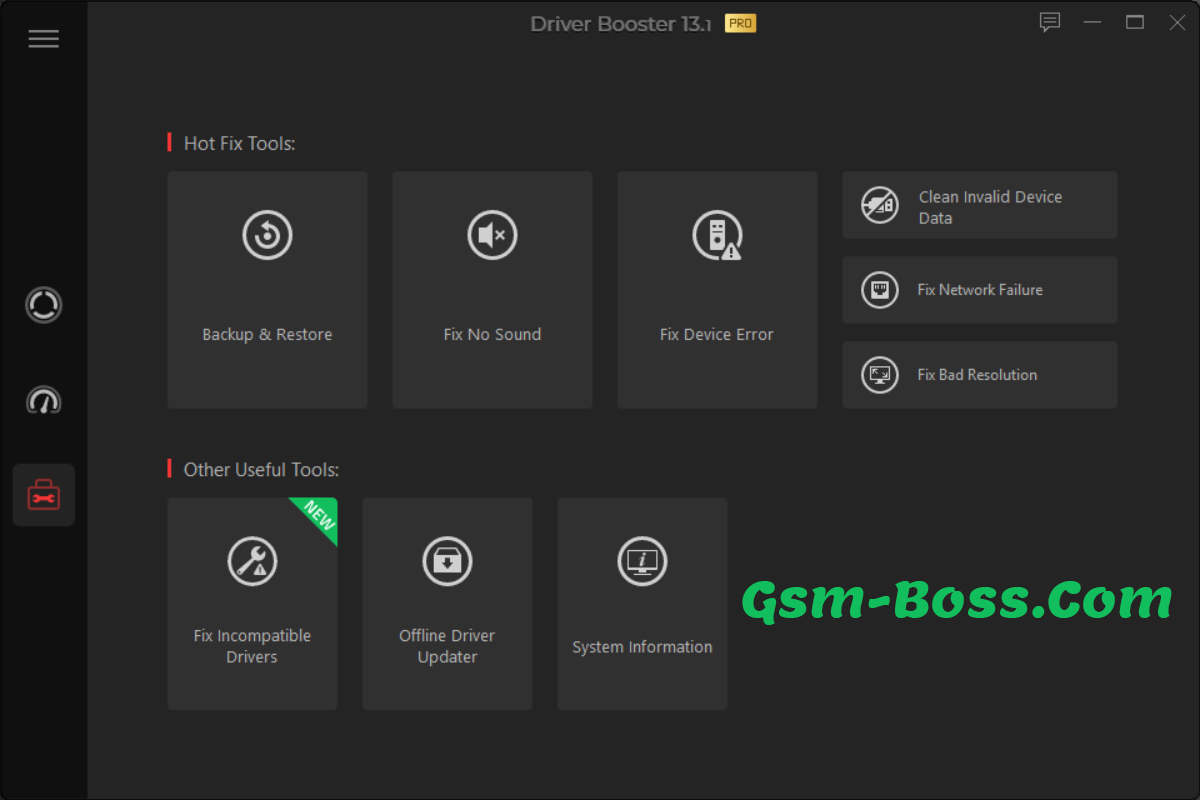Click the Offline Driver Updater icon
The width and height of the screenshot is (1200, 800).
pos(447,561)
